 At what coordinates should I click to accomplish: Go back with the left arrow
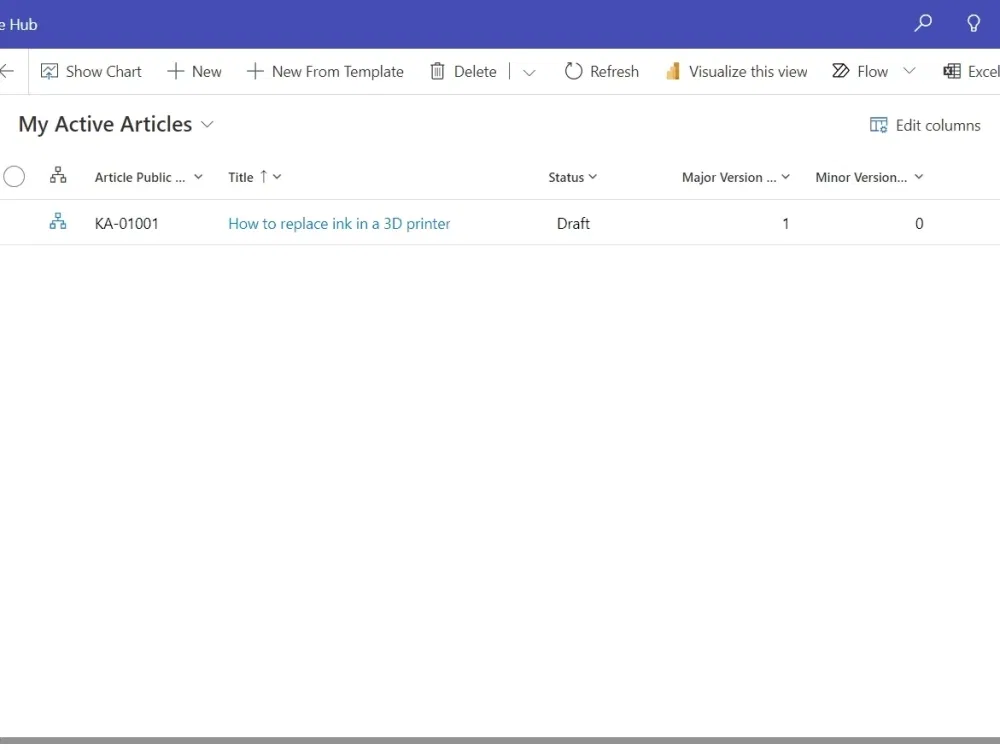pos(7,71)
